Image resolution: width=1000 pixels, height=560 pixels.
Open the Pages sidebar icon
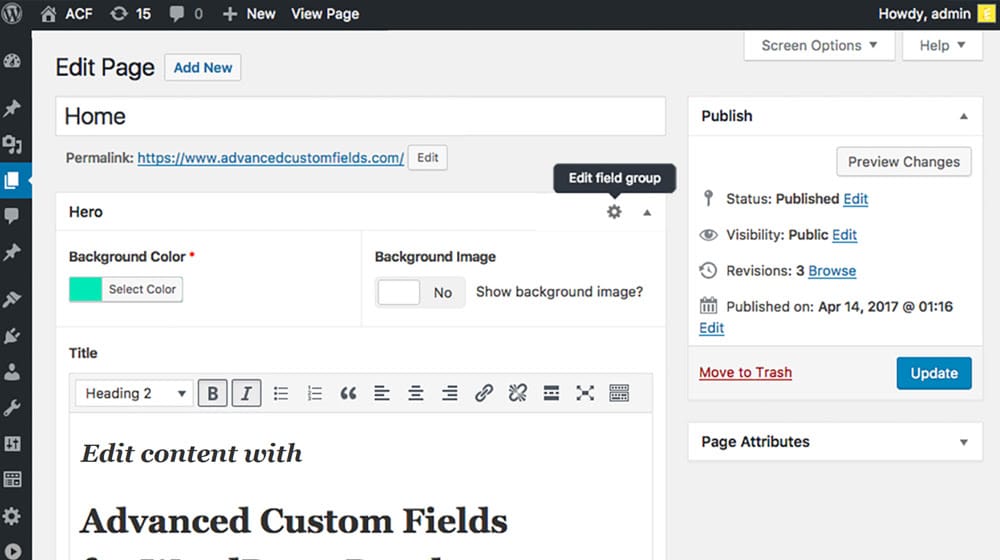click(12, 181)
